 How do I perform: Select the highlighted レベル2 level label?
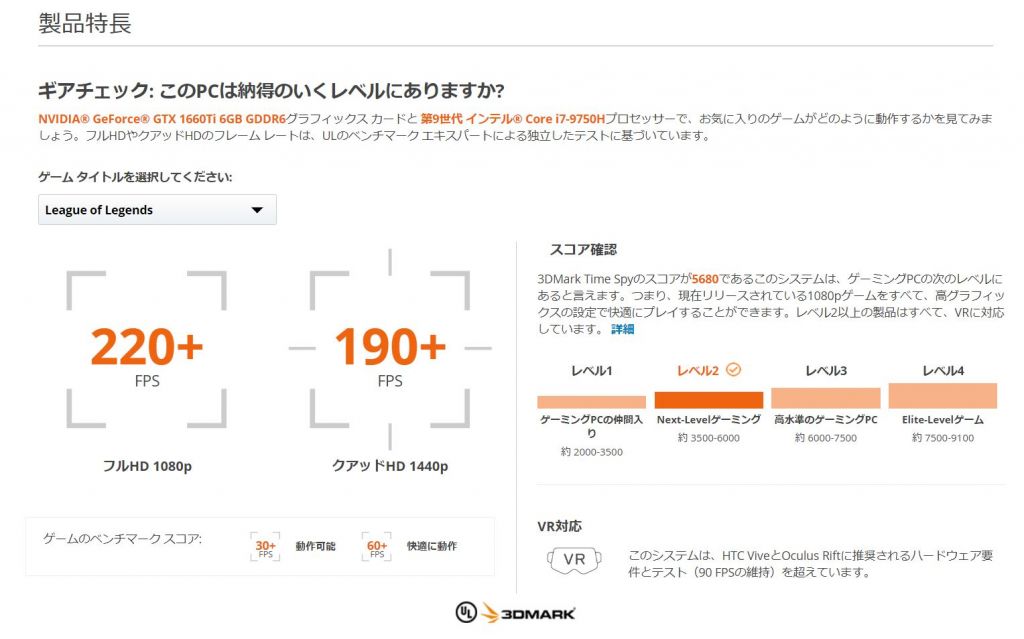coord(697,371)
